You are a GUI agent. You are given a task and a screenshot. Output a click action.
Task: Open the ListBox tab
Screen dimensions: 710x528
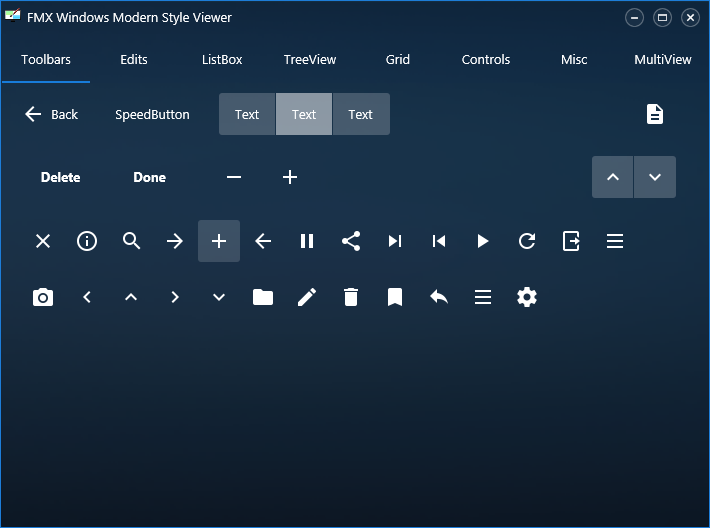click(x=222, y=60)
